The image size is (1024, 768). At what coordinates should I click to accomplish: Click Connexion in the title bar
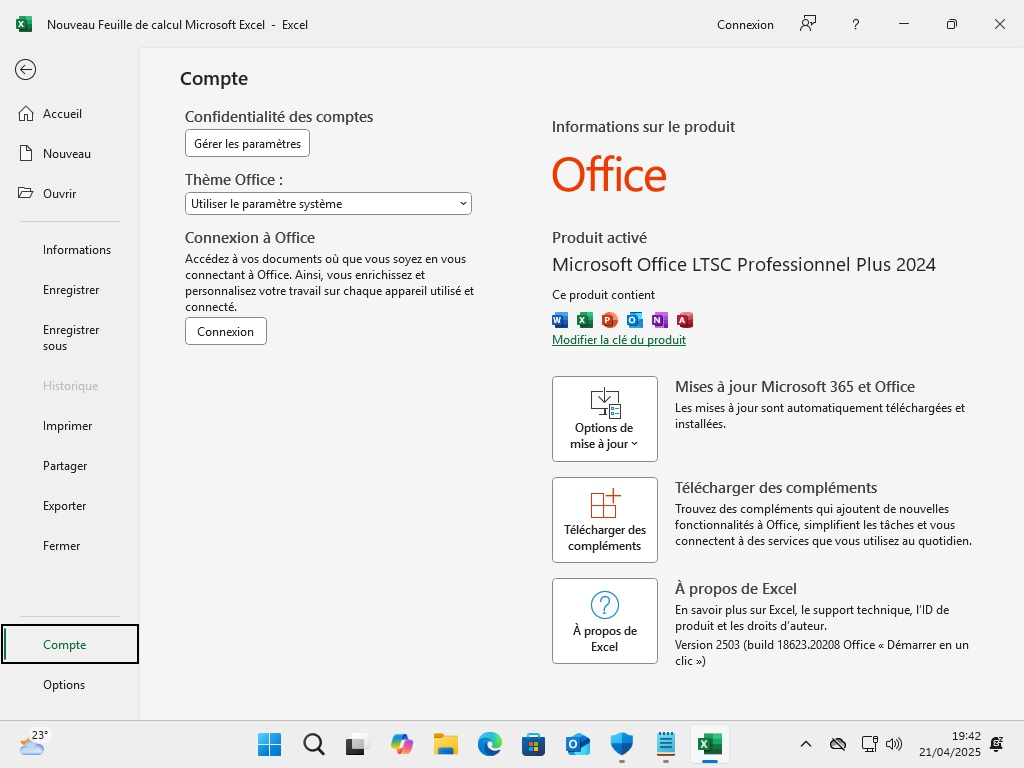[745, 25]
